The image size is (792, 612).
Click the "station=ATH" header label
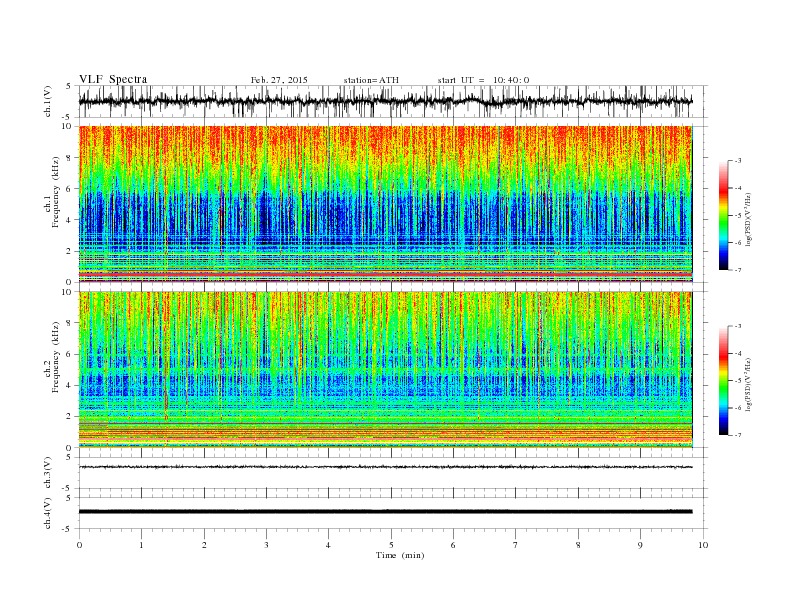pos(371,80)
